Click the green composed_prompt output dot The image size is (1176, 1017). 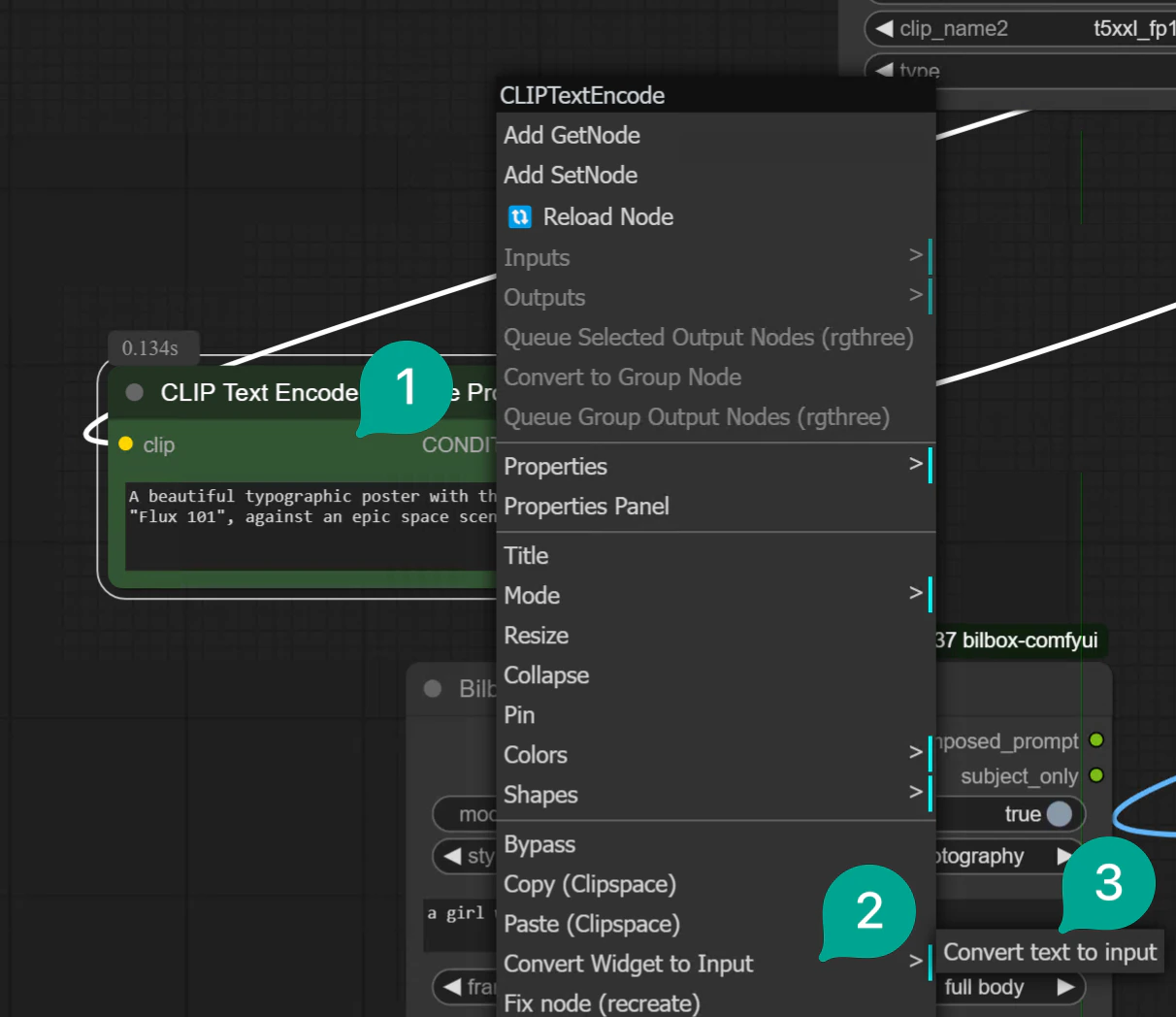(x=1095, y=739)
